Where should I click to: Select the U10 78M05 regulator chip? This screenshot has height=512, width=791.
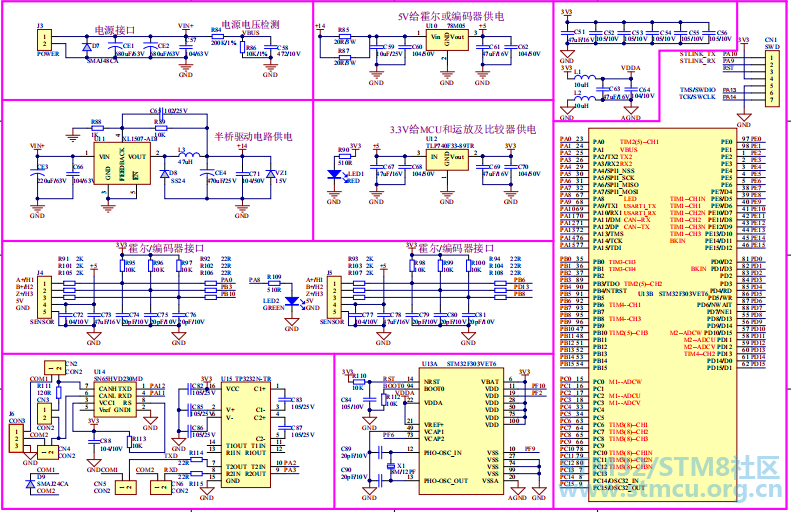click(x=447, y=40)
